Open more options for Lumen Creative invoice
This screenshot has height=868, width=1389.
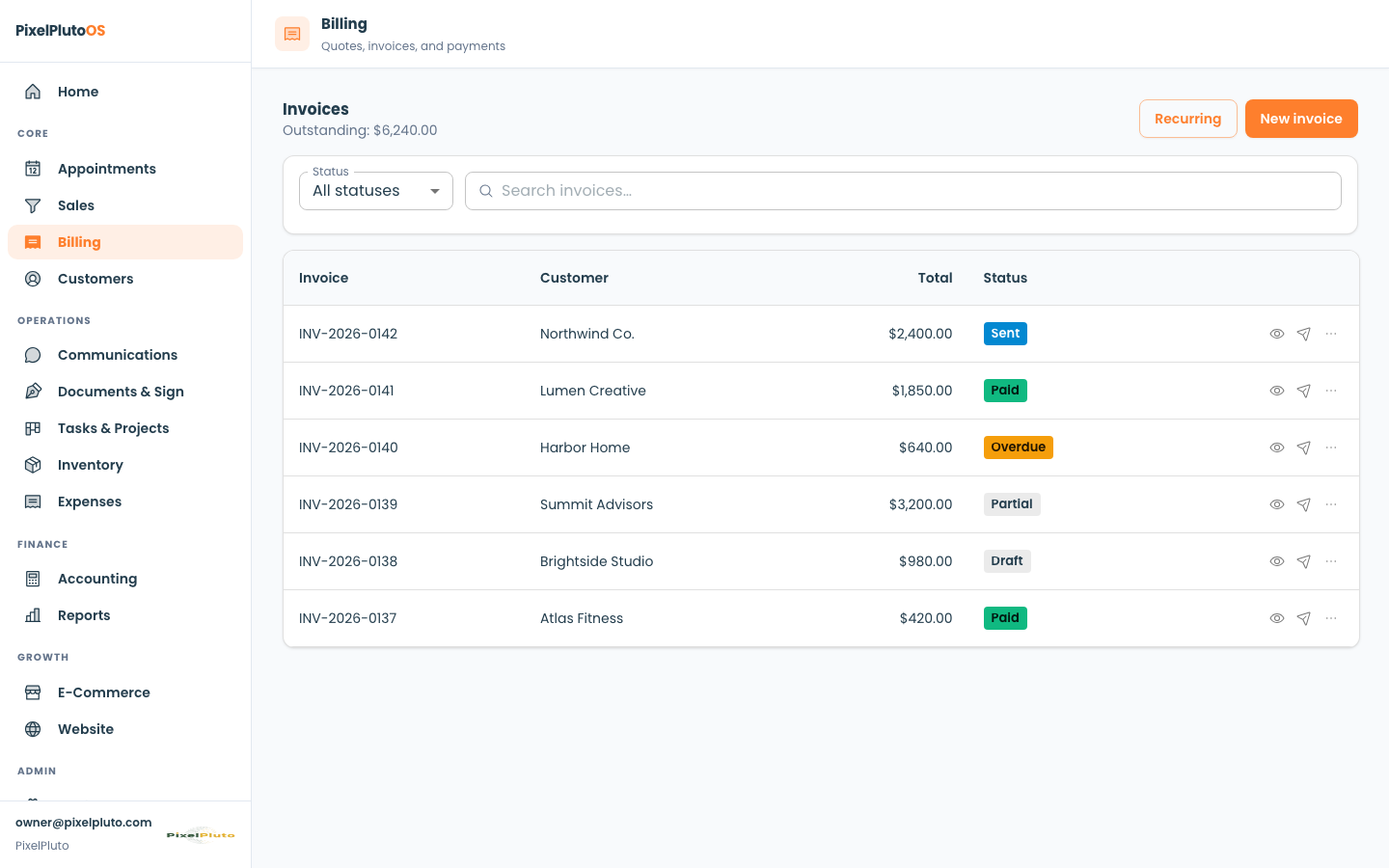(1331, 391)
